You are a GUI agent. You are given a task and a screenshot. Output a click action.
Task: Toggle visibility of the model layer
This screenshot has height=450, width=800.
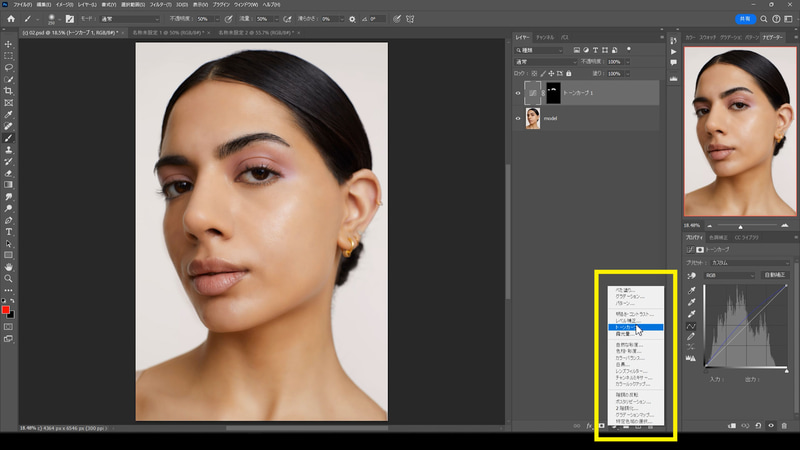pos(518,119)
